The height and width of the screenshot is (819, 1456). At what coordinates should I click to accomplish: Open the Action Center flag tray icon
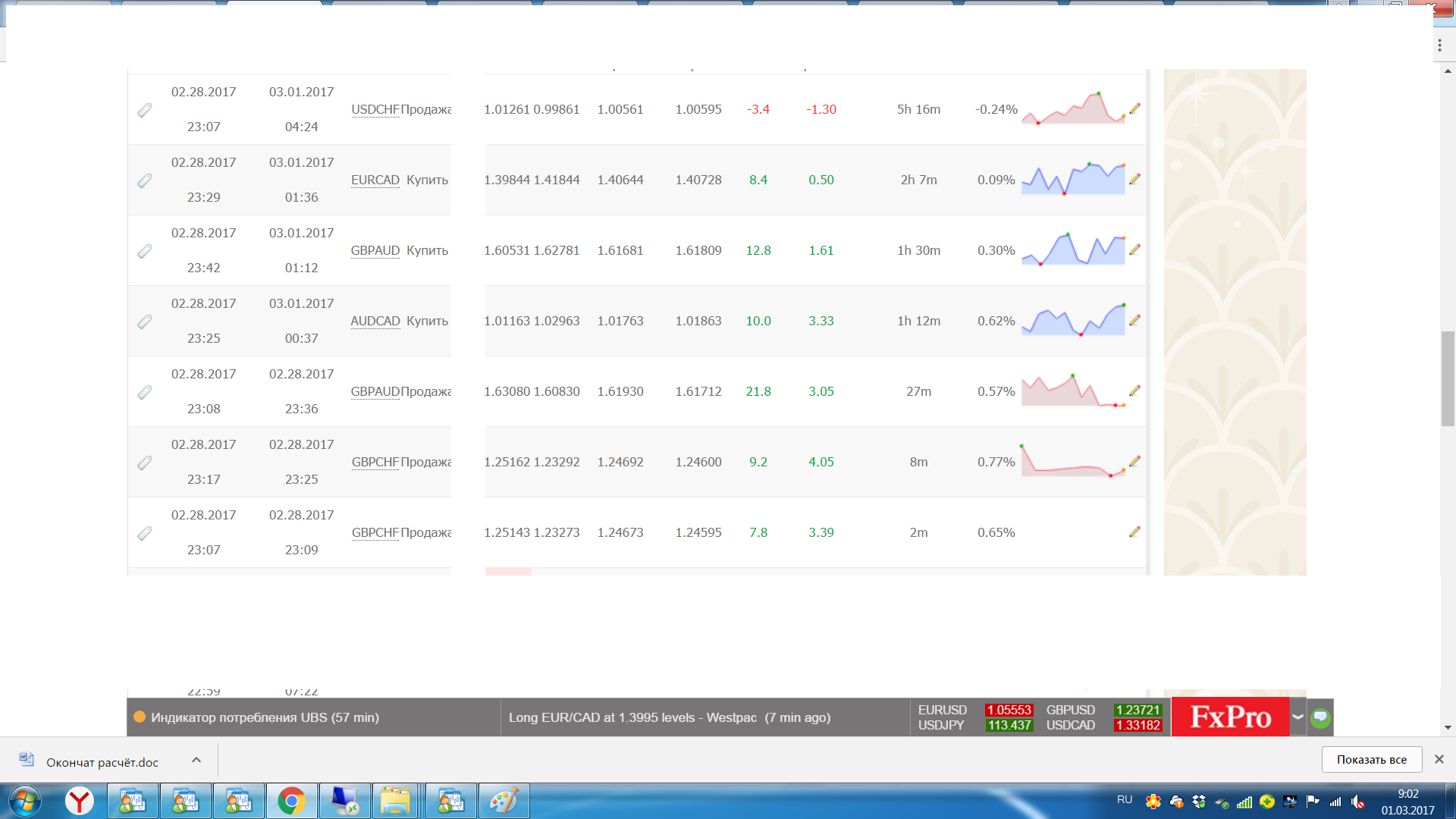(1313, 802)
